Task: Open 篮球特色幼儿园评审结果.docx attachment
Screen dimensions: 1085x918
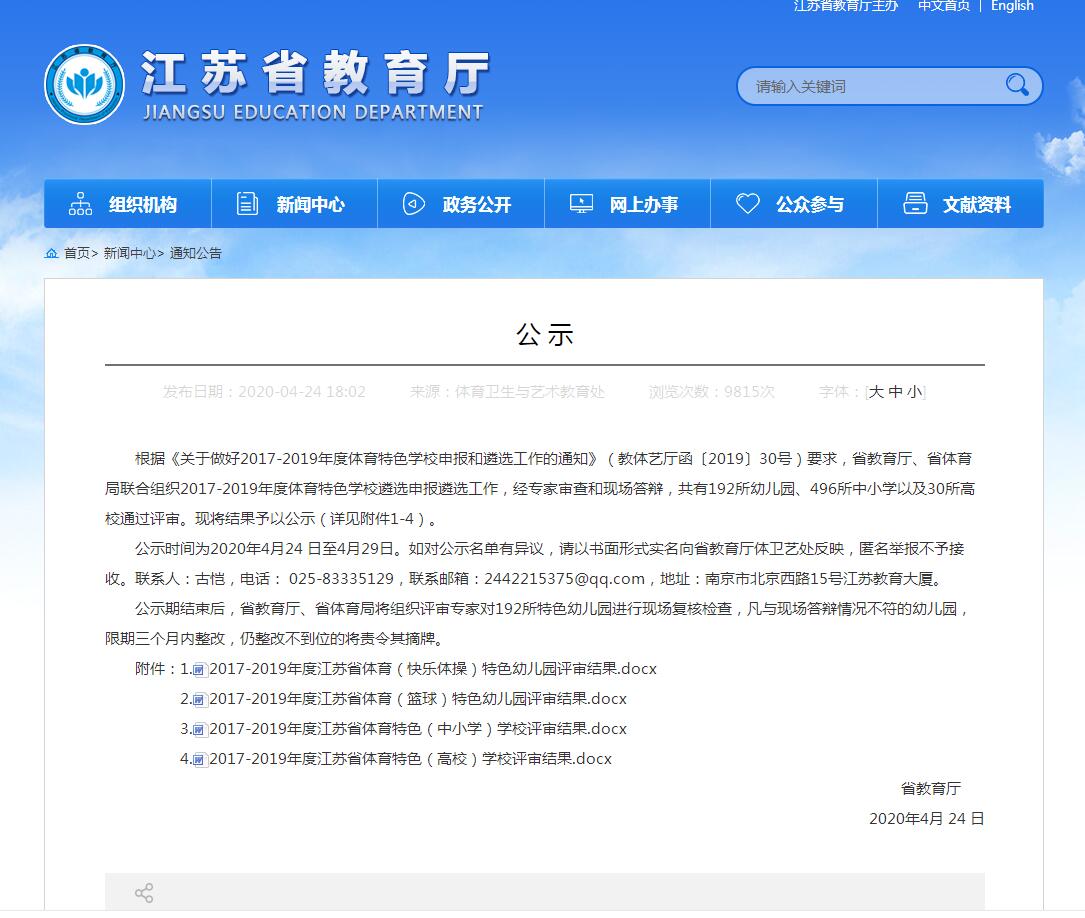Action: tap(418, 699)
